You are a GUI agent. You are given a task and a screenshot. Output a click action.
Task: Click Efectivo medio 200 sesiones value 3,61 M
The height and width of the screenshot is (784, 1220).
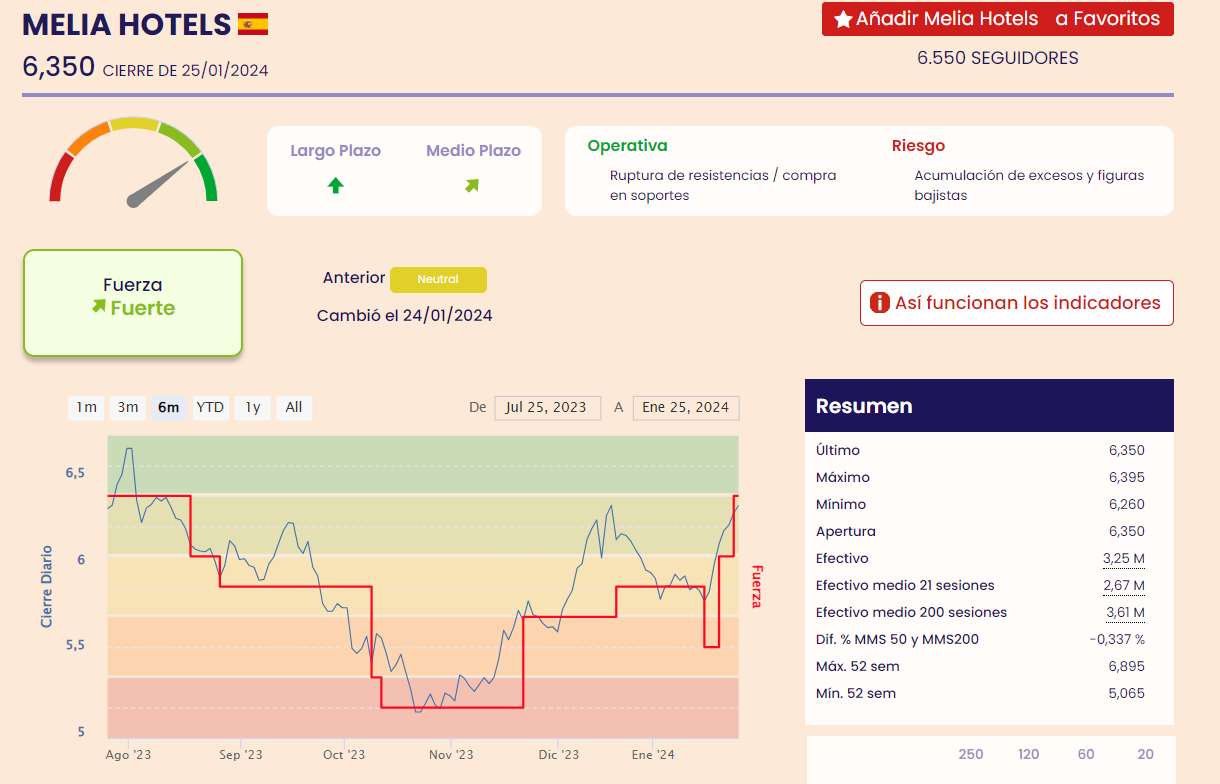1125,612
